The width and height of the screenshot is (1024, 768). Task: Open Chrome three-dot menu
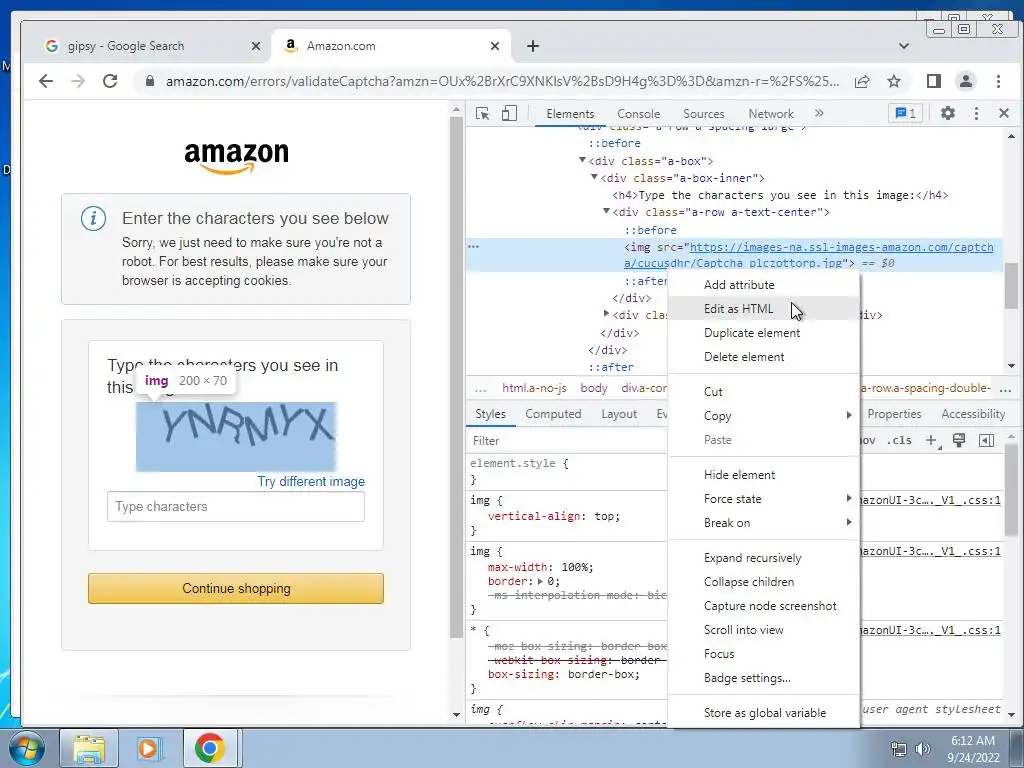pyautogui.click(x=998, y=81)
